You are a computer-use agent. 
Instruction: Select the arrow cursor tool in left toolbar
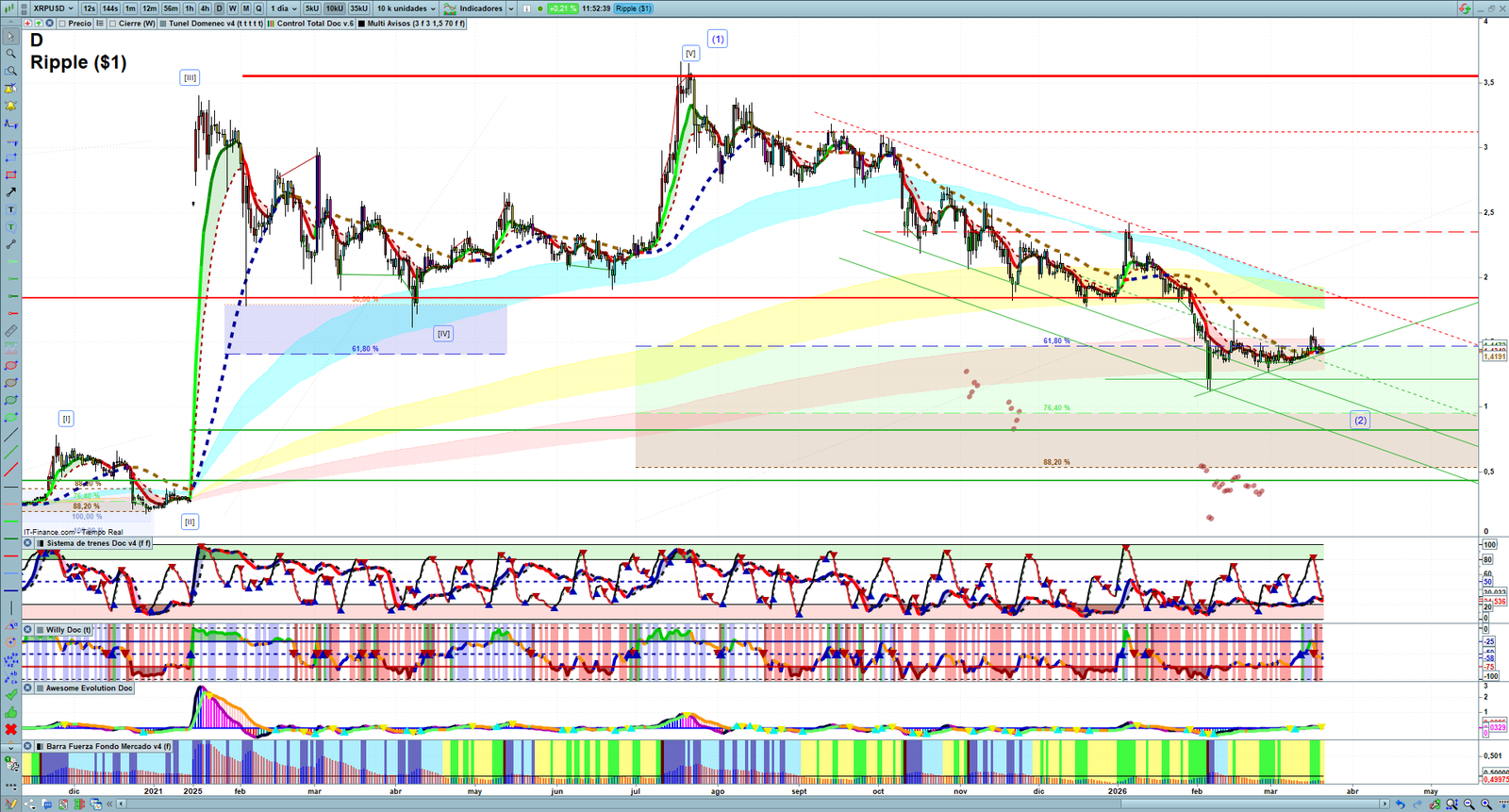coord(10,37)
